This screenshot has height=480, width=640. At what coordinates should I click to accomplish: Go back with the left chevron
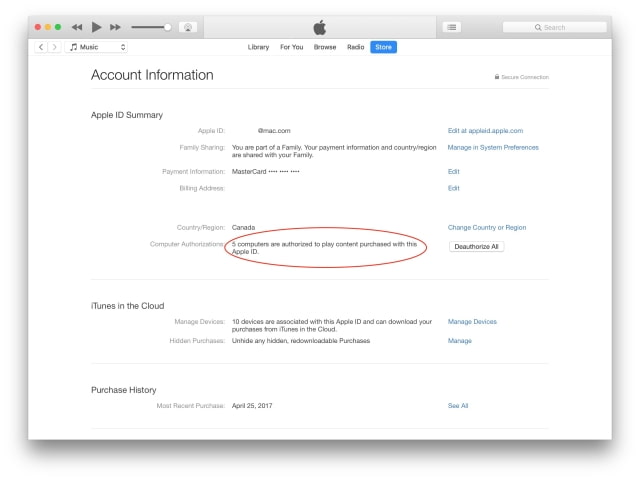(41, 47)
